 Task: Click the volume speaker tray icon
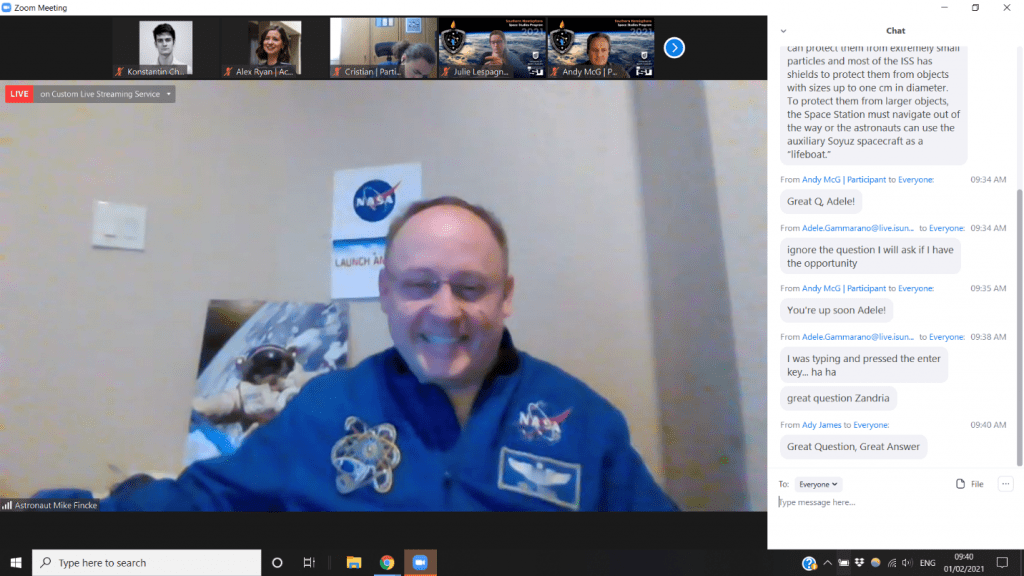(x=907, y=562)
